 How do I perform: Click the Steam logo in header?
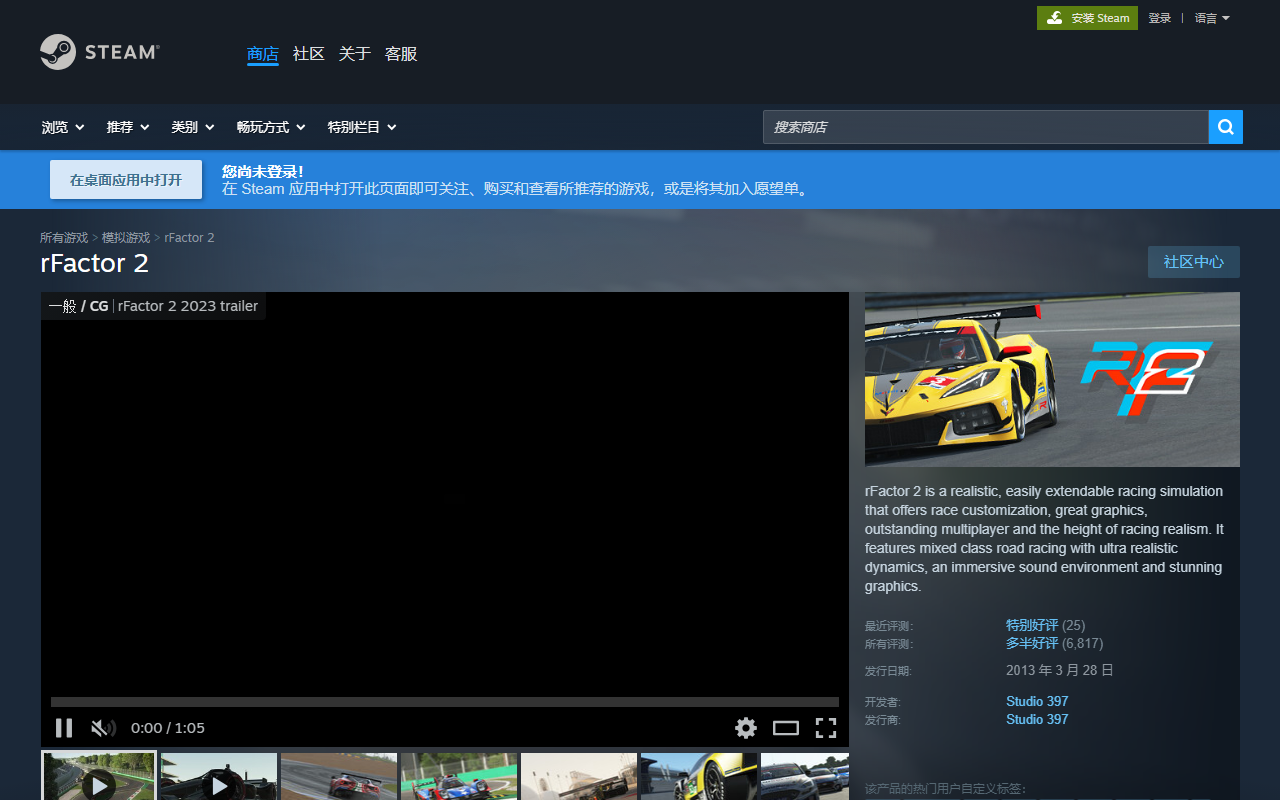click(99, 52)
